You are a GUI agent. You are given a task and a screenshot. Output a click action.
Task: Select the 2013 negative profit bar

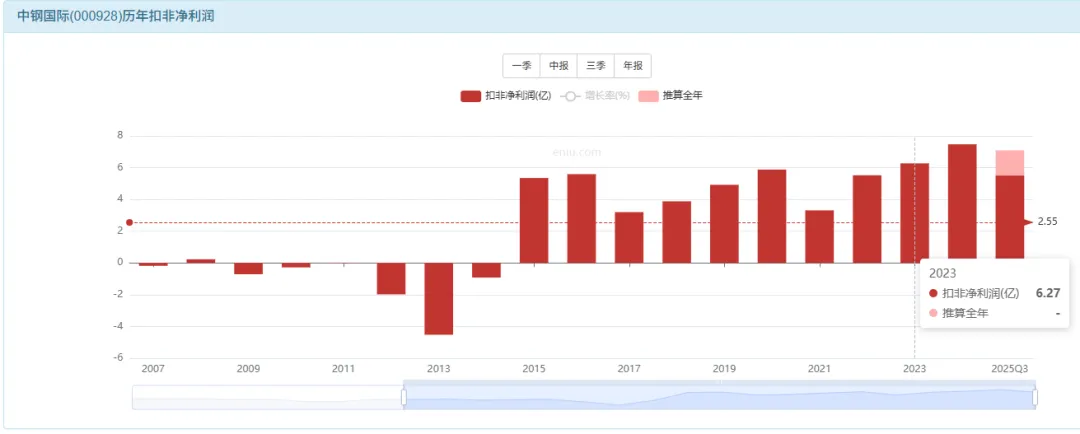point(439,298)
